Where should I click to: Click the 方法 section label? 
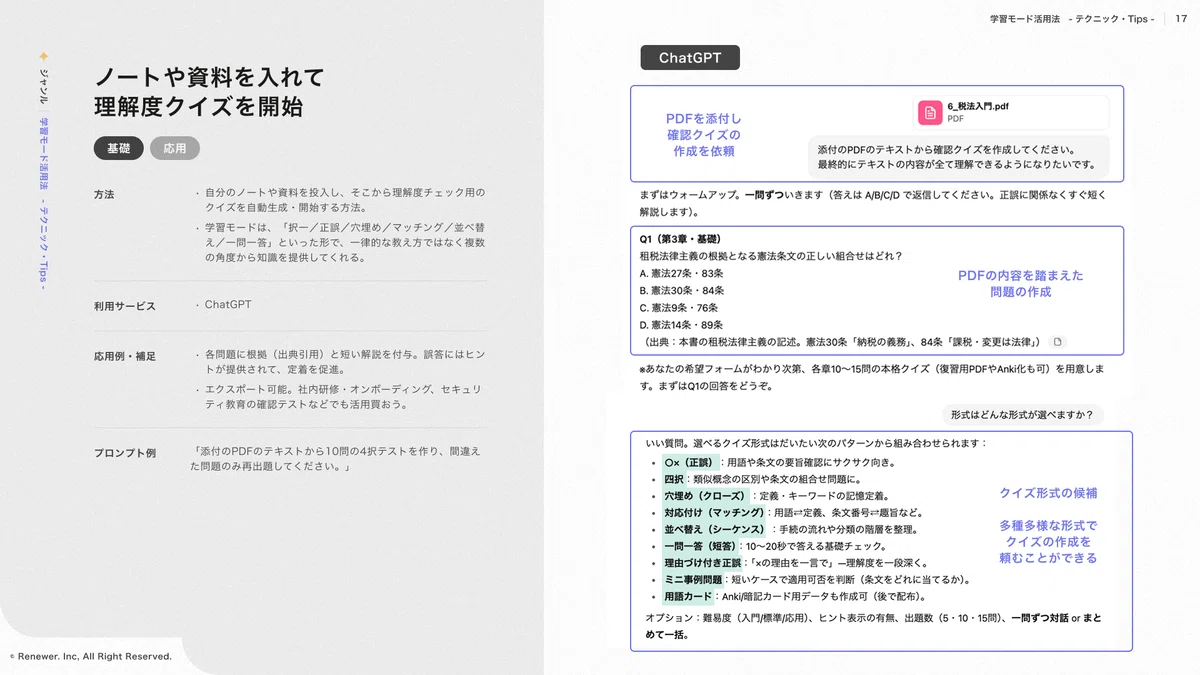point(104,194)
